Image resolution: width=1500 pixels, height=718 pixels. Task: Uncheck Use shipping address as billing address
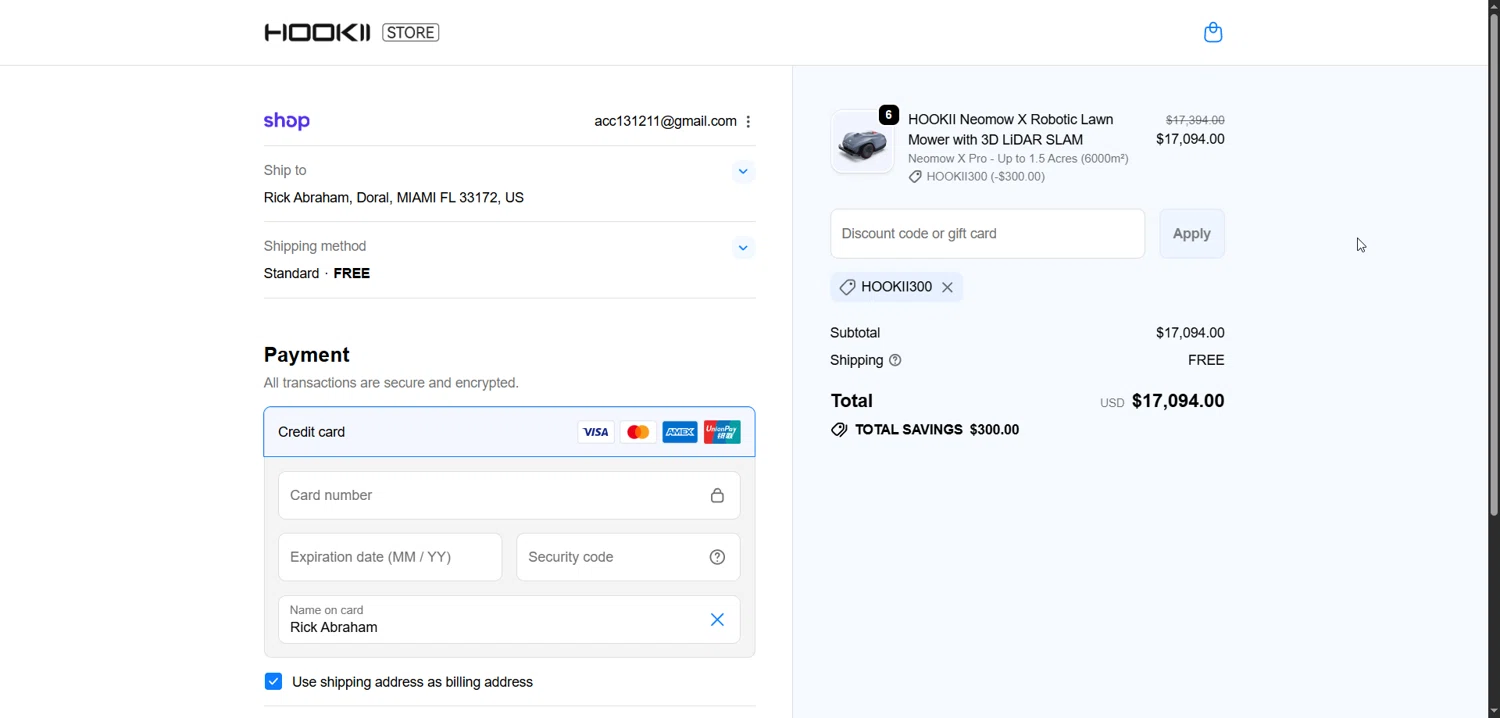tap(273, 682)
